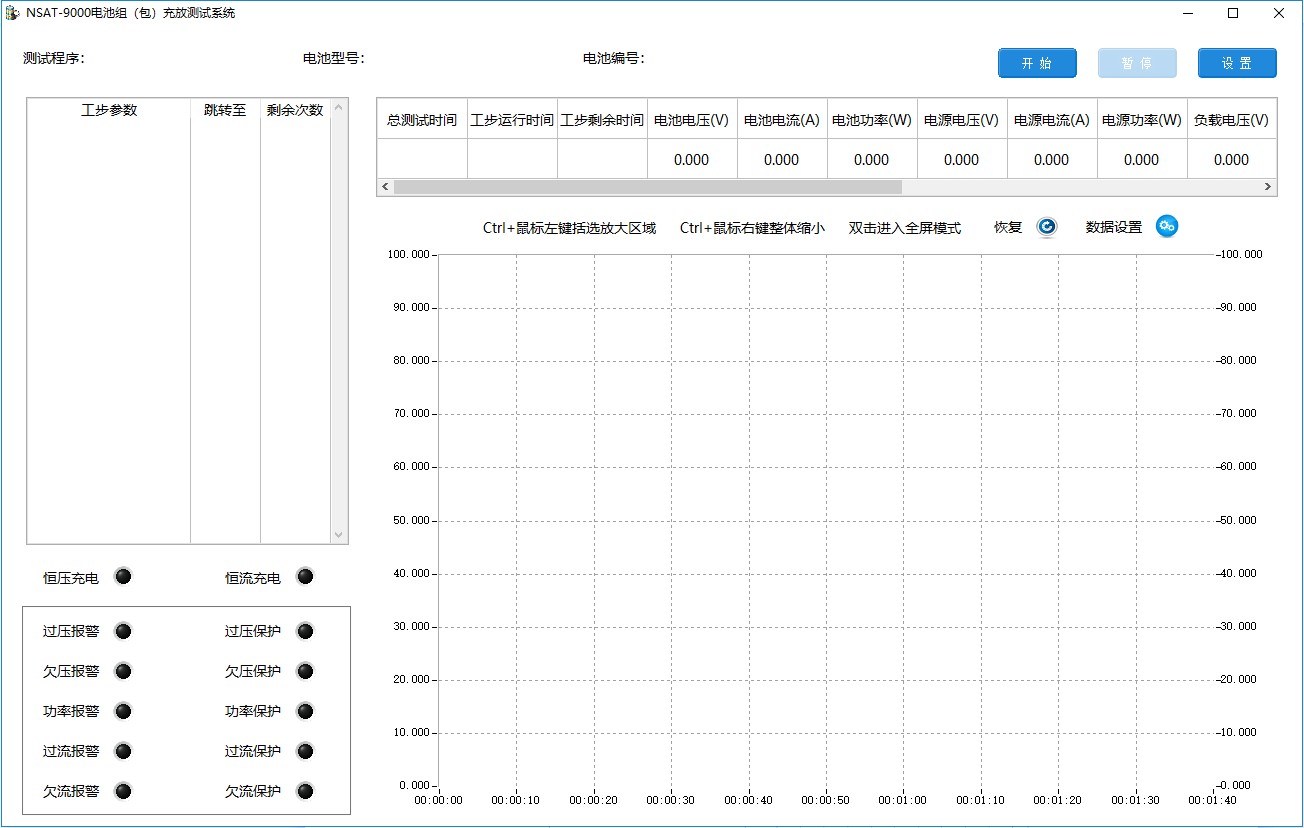The width and height of the screenshot is (1304, 828).
Task: Click left arrow of data table scrollbar
Action: (x=385, y=187)
